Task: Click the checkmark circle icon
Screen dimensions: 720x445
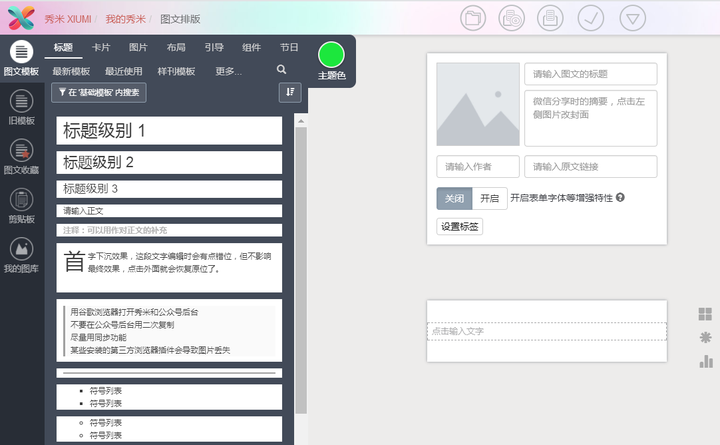Action: (591, 18)
